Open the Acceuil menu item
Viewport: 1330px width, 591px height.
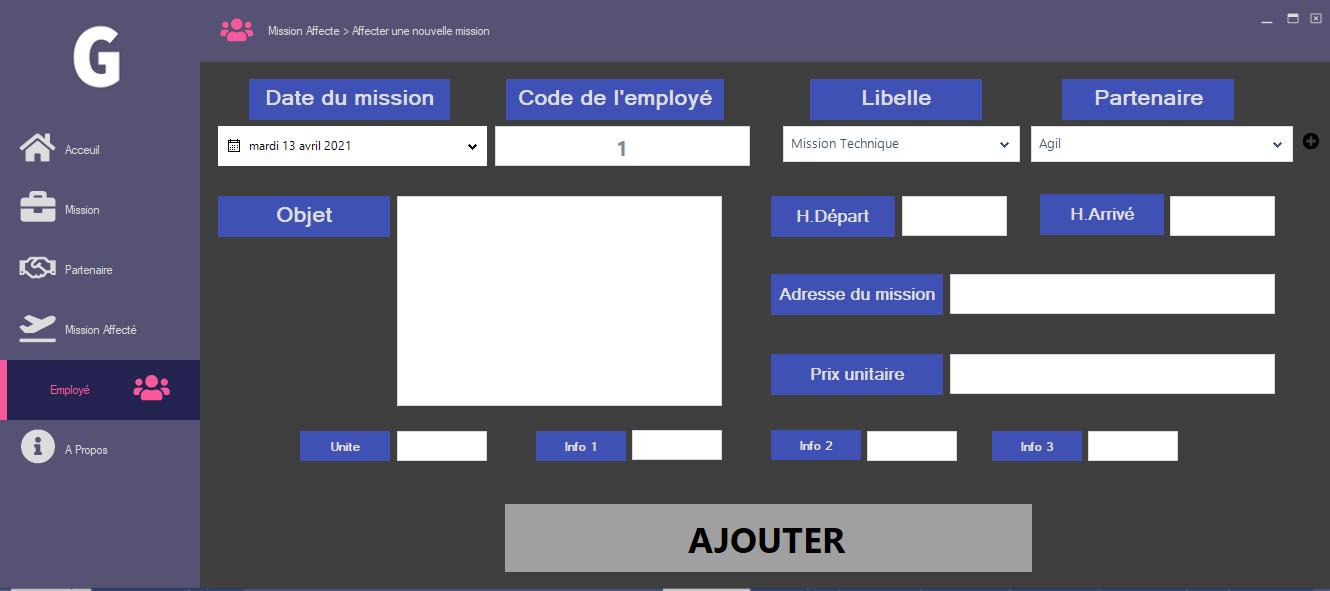[100, 150]
